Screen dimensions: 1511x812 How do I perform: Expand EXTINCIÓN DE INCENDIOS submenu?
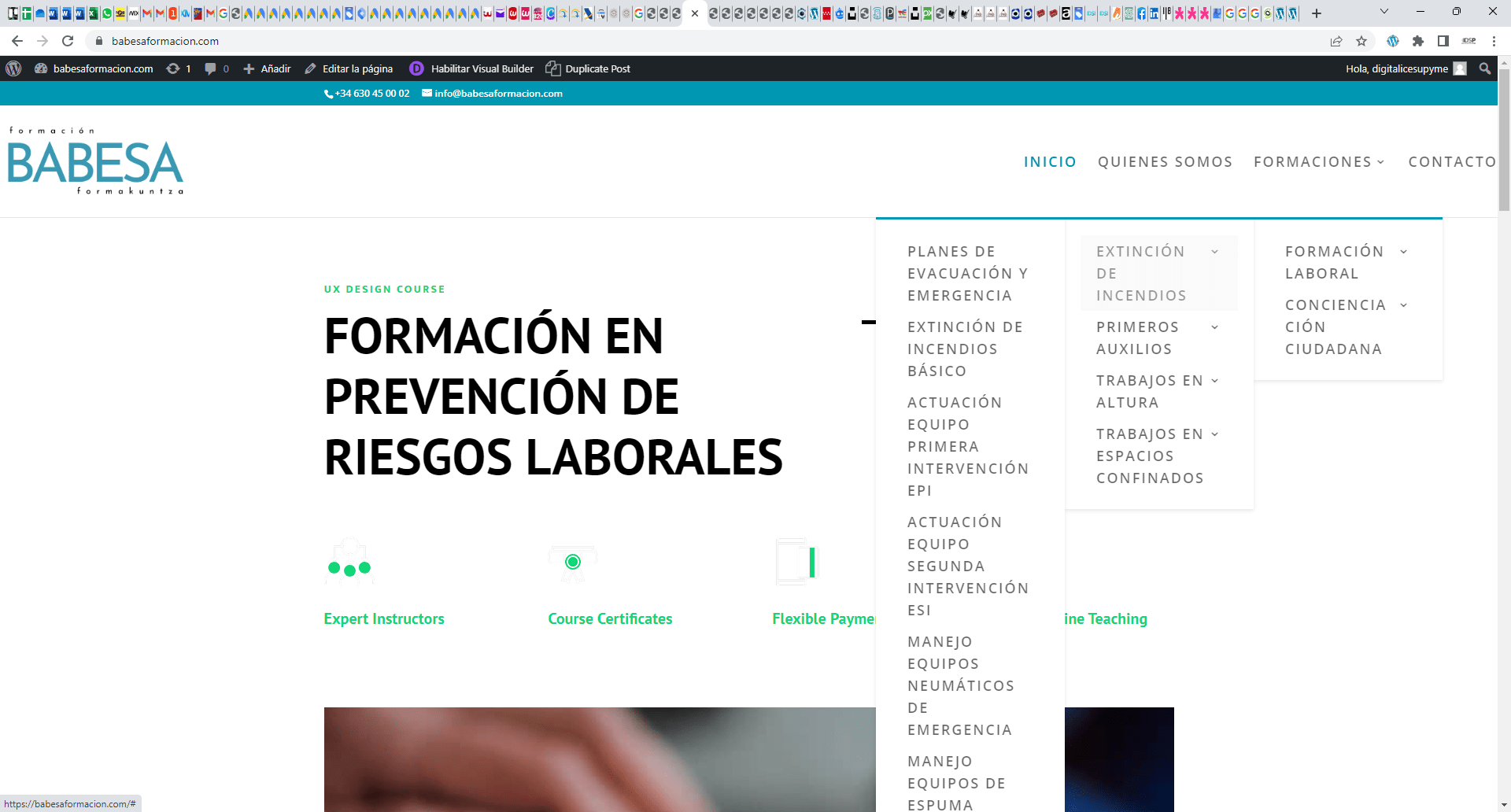coord(1158,273)
